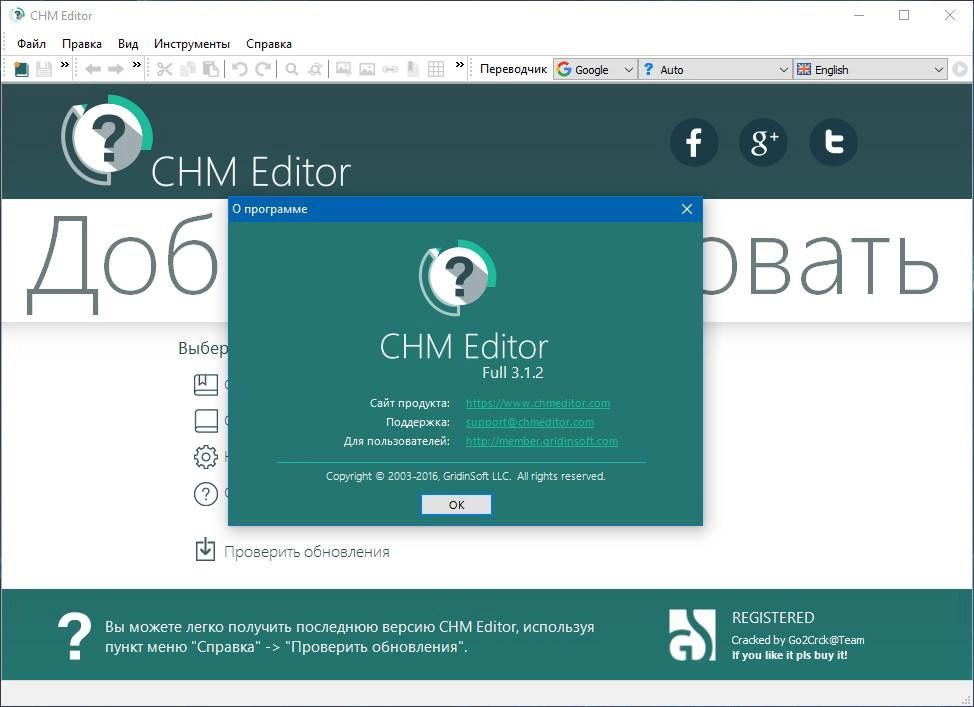Click the Save floppy disk icon

point(43,69)
